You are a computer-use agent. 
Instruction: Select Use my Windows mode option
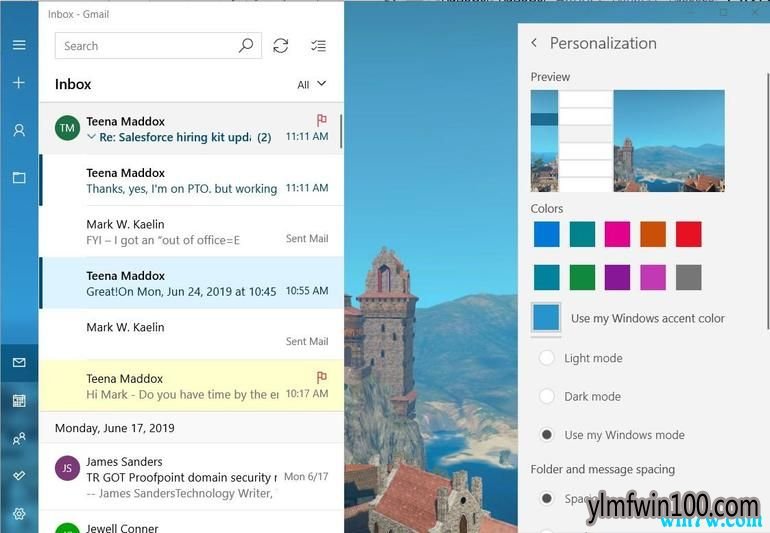(547, 435)
